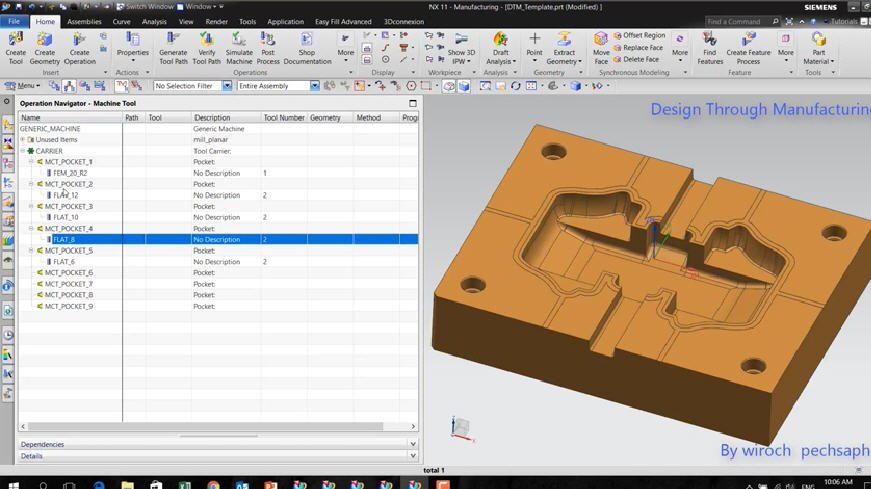Open the Windows Start button

[x=13, y=485]
